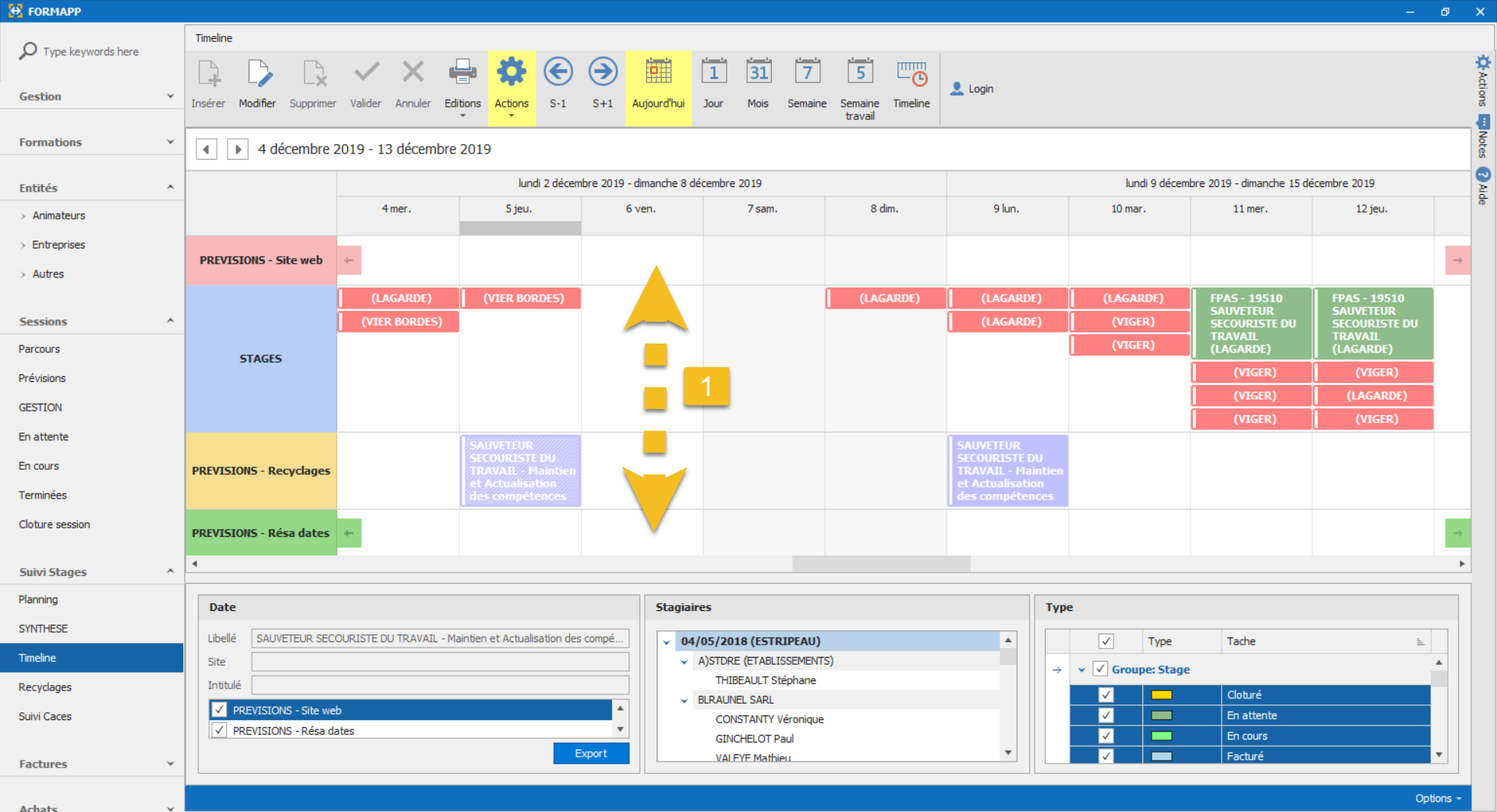This screenshot has height=812, width=1497.
Task: Collapse the Groupe: Stage group
Action: 1081,669
